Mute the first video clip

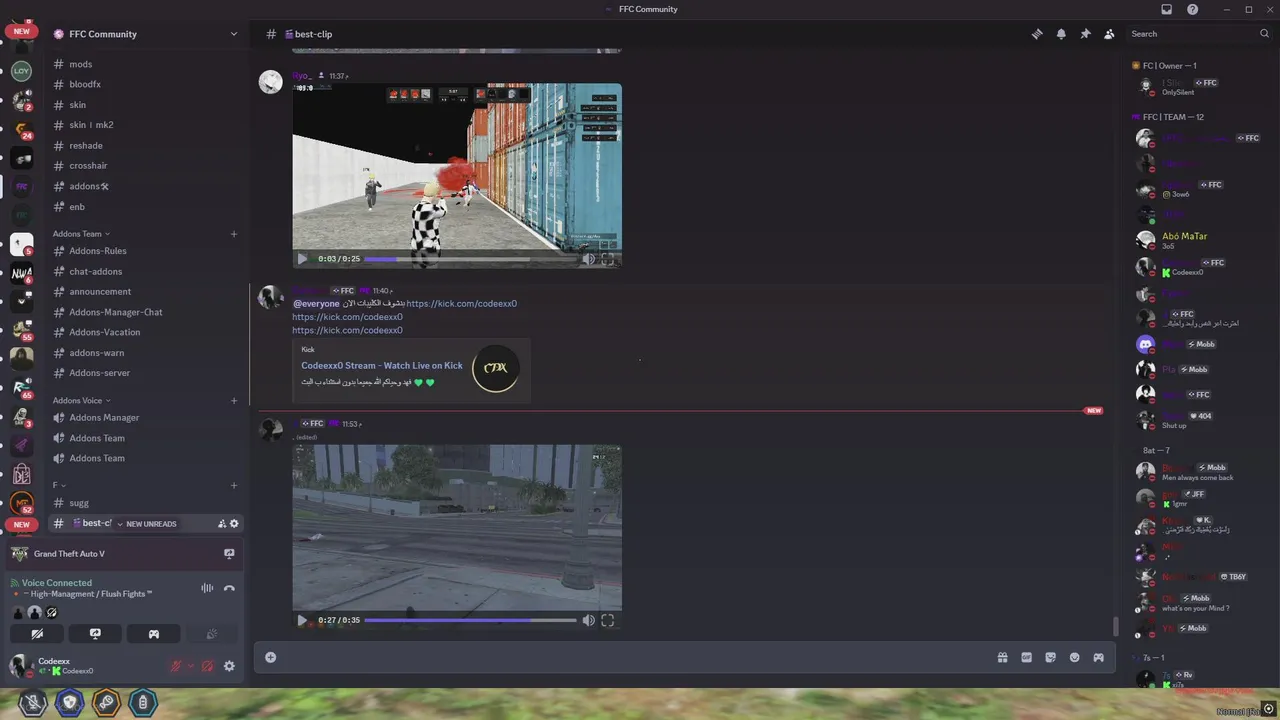(589, 259)
